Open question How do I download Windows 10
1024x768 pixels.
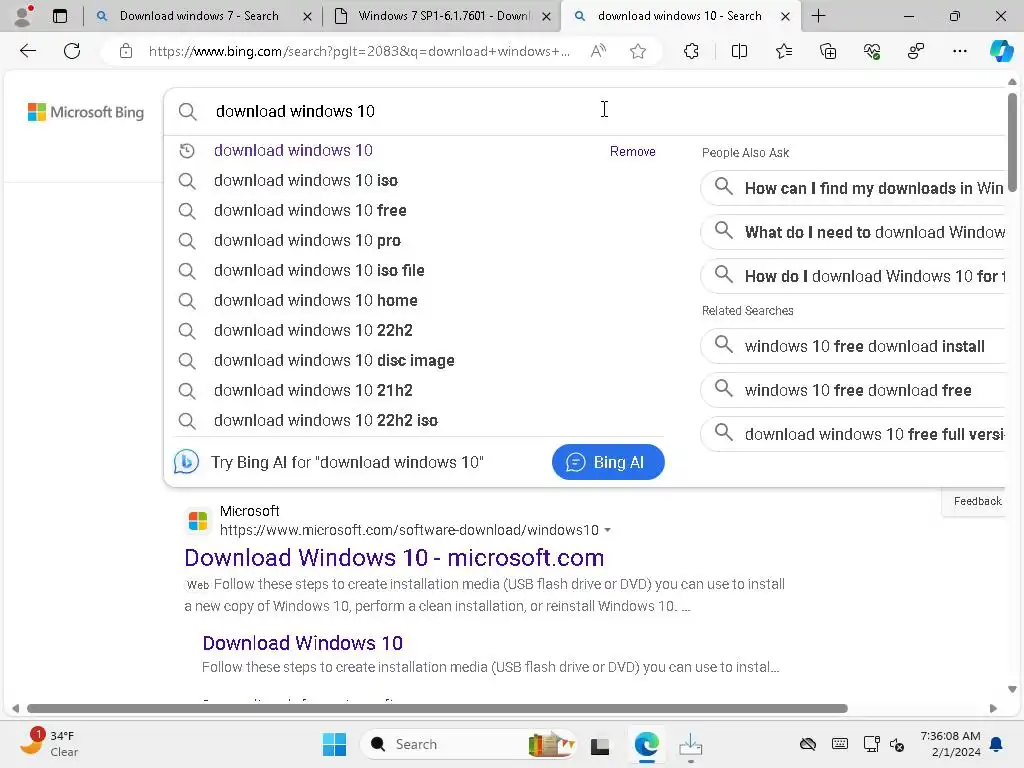853,276
